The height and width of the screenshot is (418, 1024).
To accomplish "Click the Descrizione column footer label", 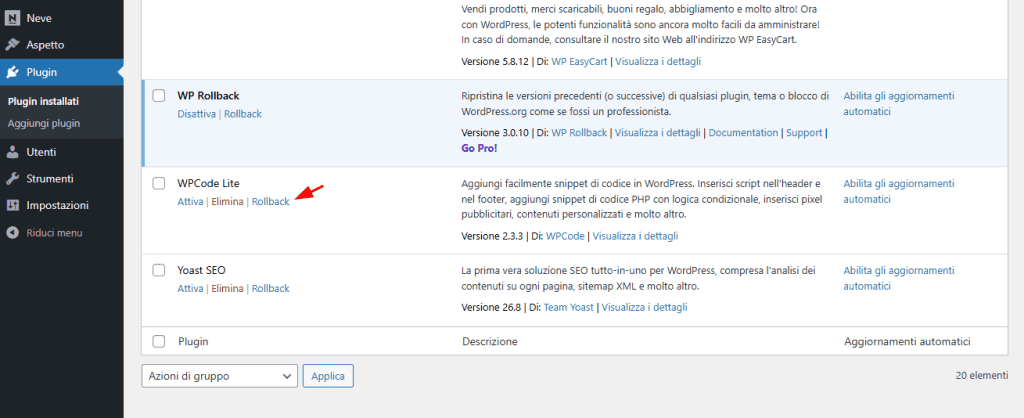I will (490, 341).
